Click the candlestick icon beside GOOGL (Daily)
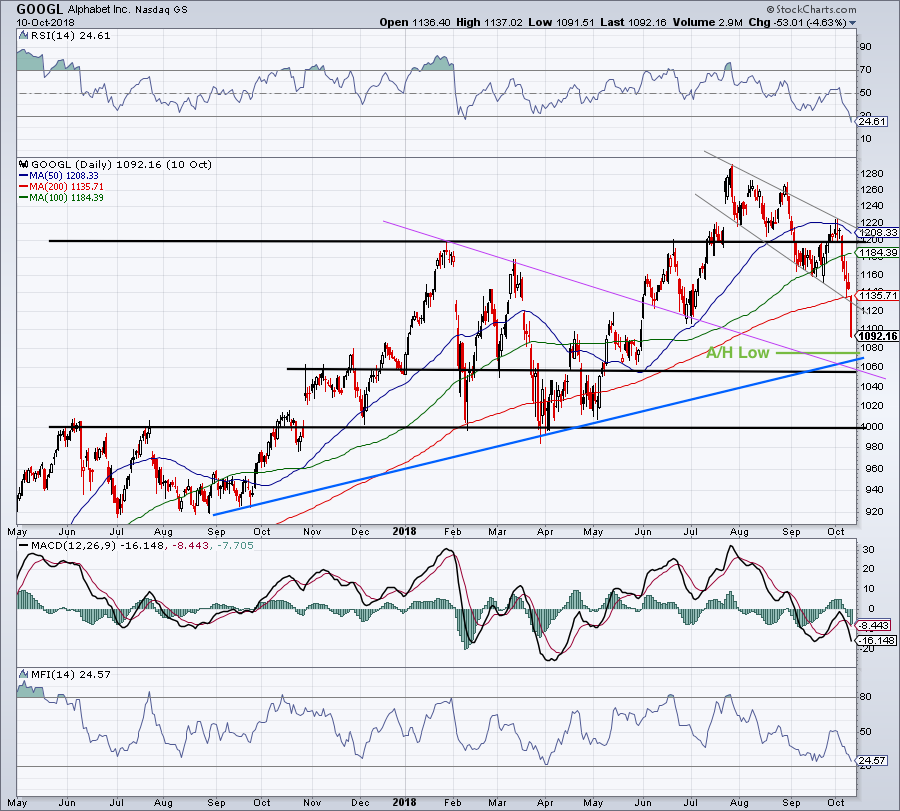Viewport: 900px width, 811px height. tap(24, 165)
